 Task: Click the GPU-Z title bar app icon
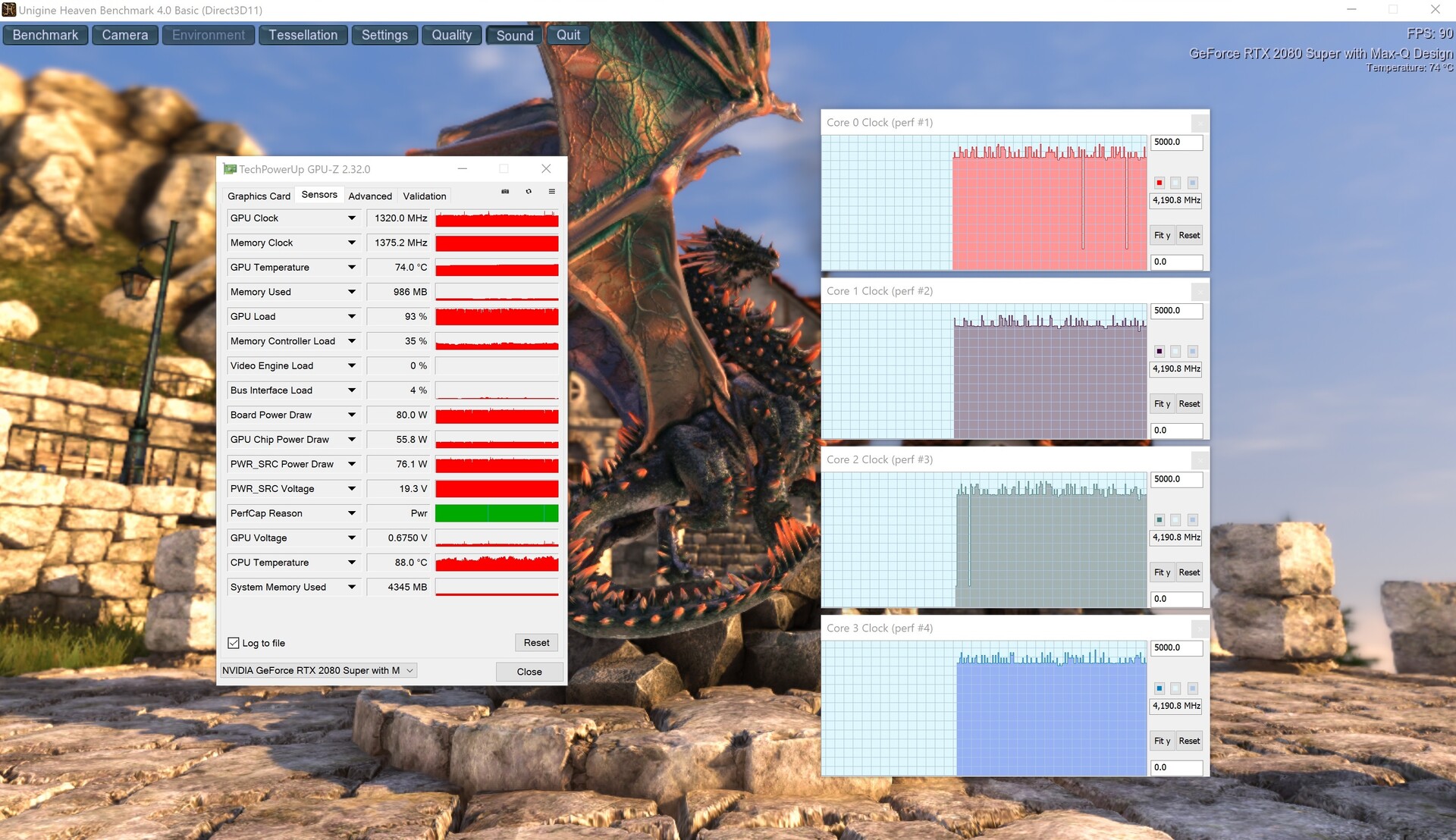pos(230,169)
